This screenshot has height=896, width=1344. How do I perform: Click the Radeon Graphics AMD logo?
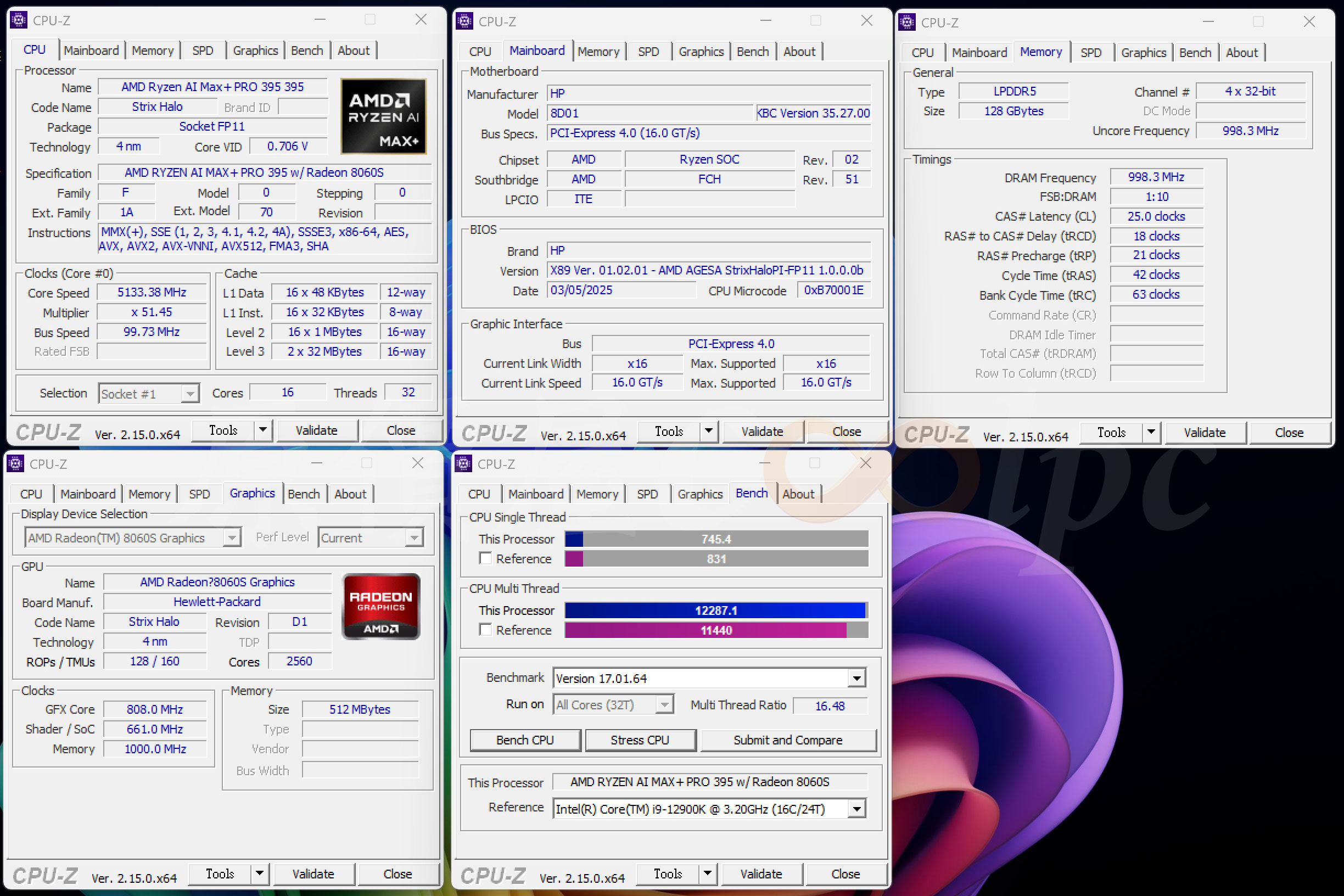[381, 606]
